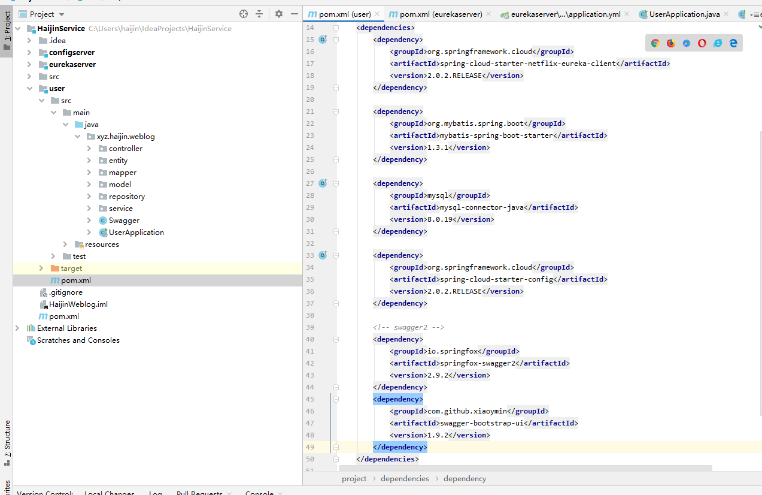Fold dependency block at line 21

click(x=336, y=112)
